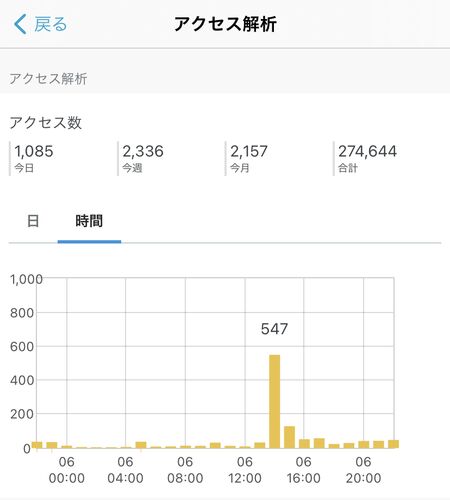
Task: Tap this month's count 2,157
Action: tap(249, 151)
